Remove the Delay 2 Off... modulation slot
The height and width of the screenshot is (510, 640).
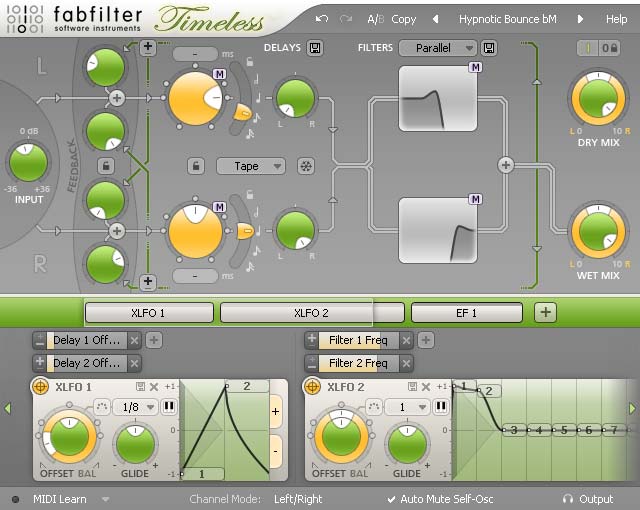click(x=134, y=363)
